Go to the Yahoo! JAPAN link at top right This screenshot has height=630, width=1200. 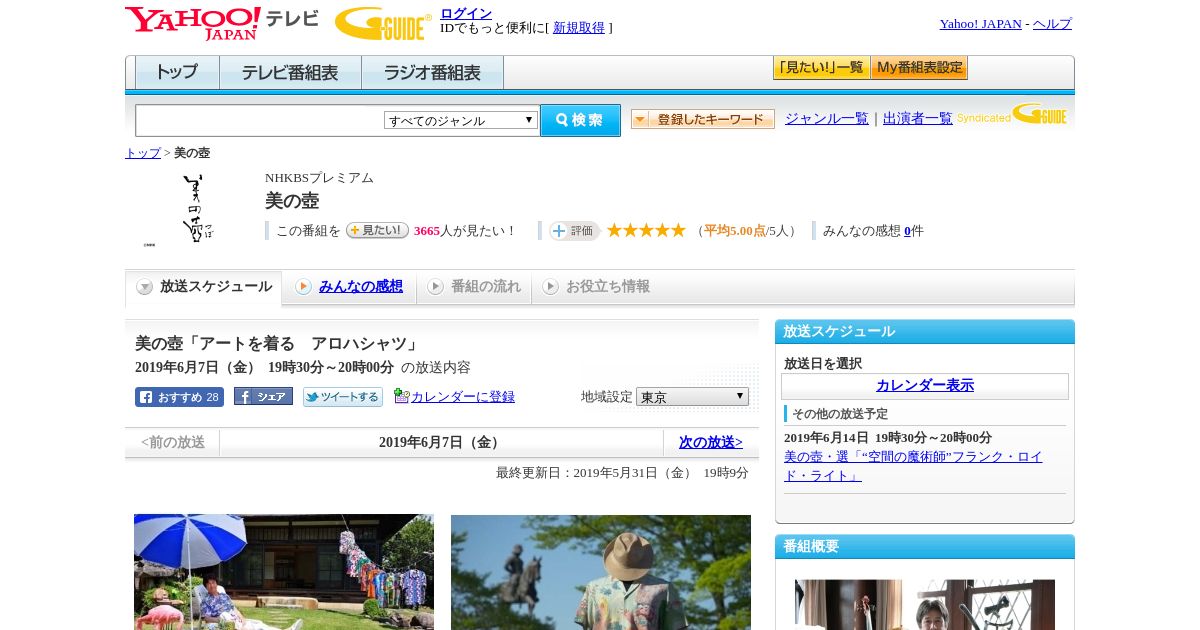point(980,24)
